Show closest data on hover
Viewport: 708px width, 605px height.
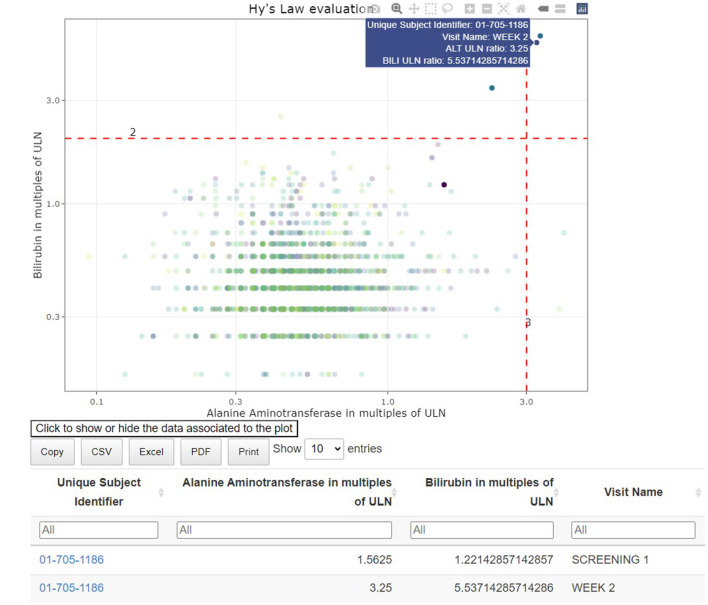click(543, 9)
